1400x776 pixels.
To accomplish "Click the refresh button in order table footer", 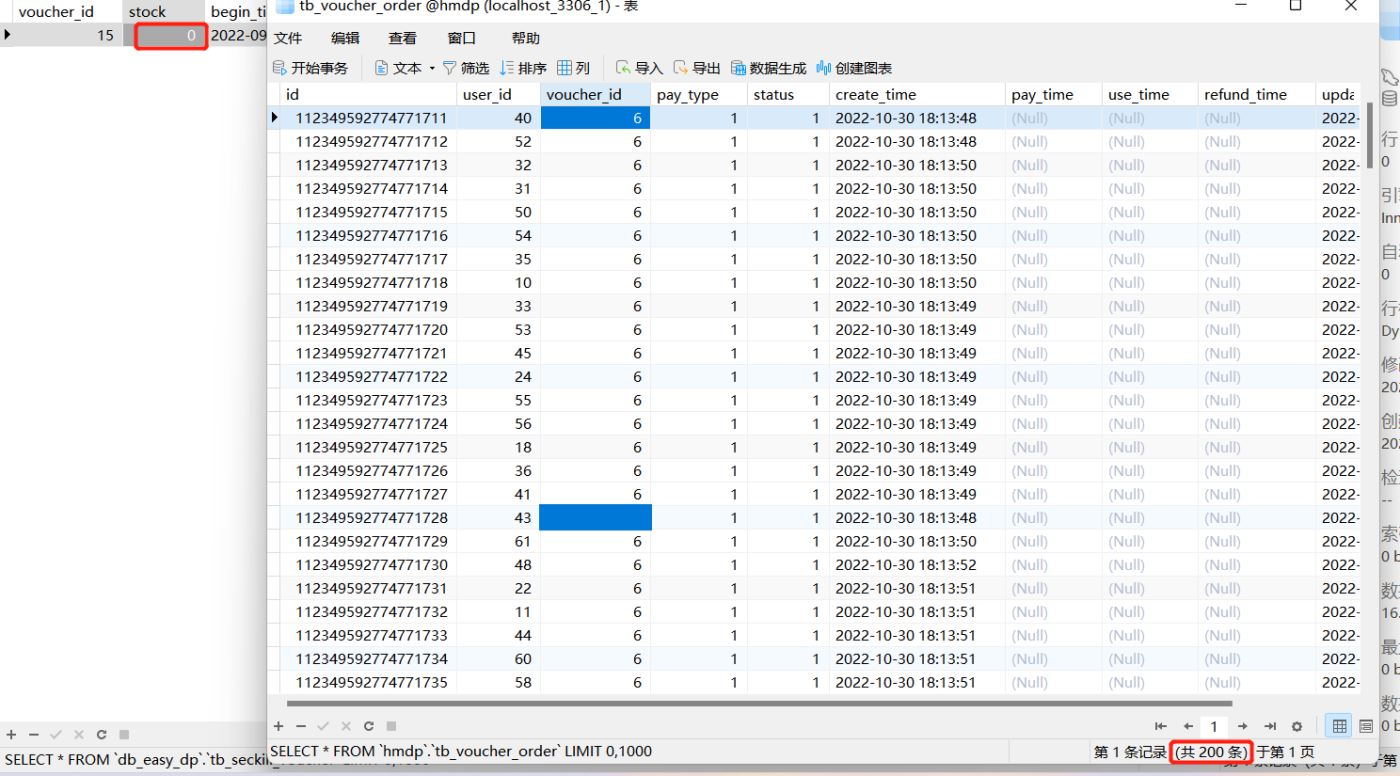I will coord(368,726).
